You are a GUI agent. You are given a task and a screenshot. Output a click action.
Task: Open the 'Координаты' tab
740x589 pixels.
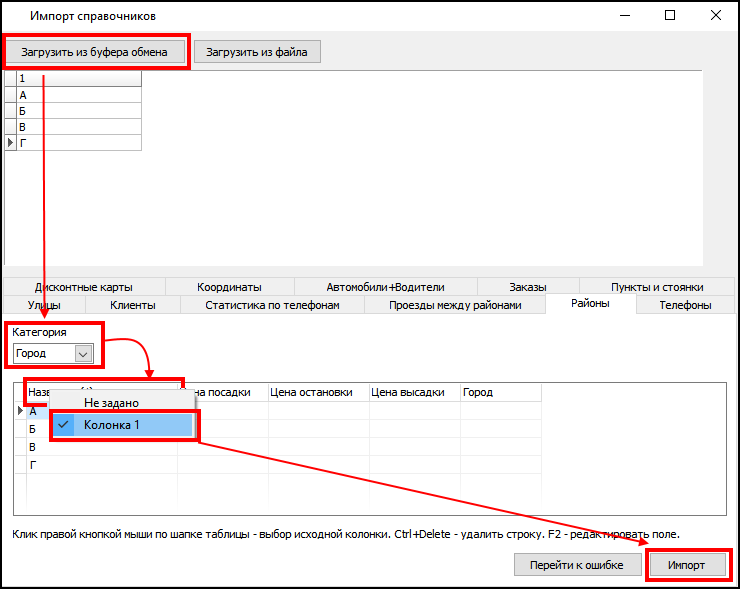[229, 287]
